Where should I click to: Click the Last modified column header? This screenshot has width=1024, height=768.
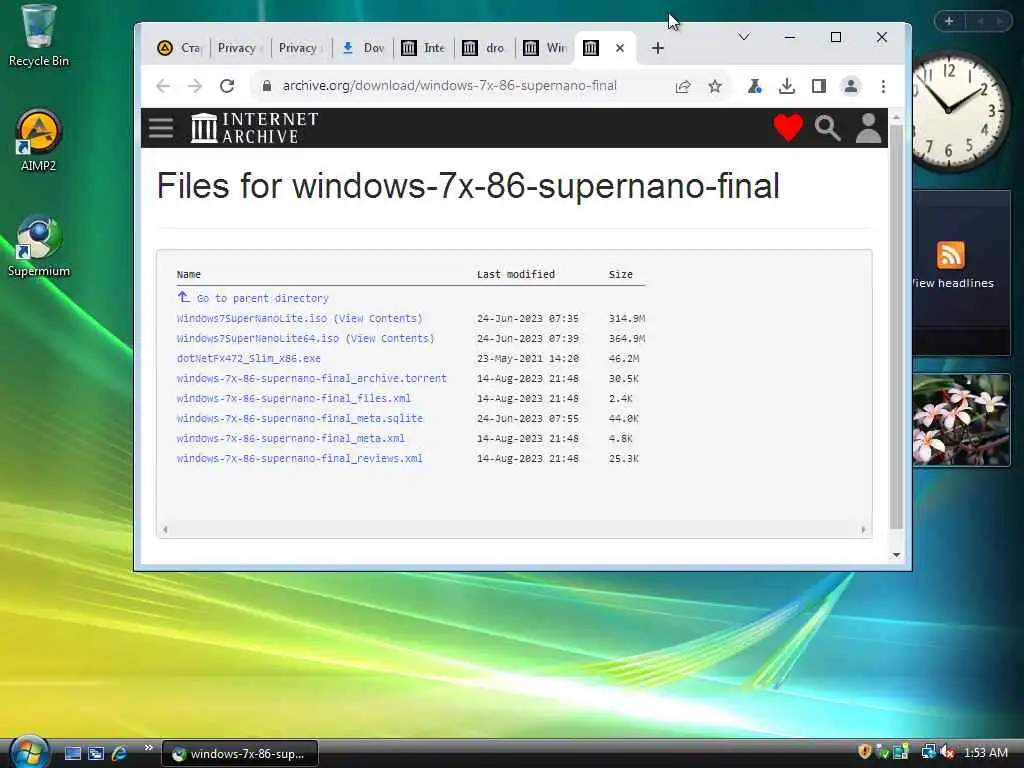coord(515,274)
